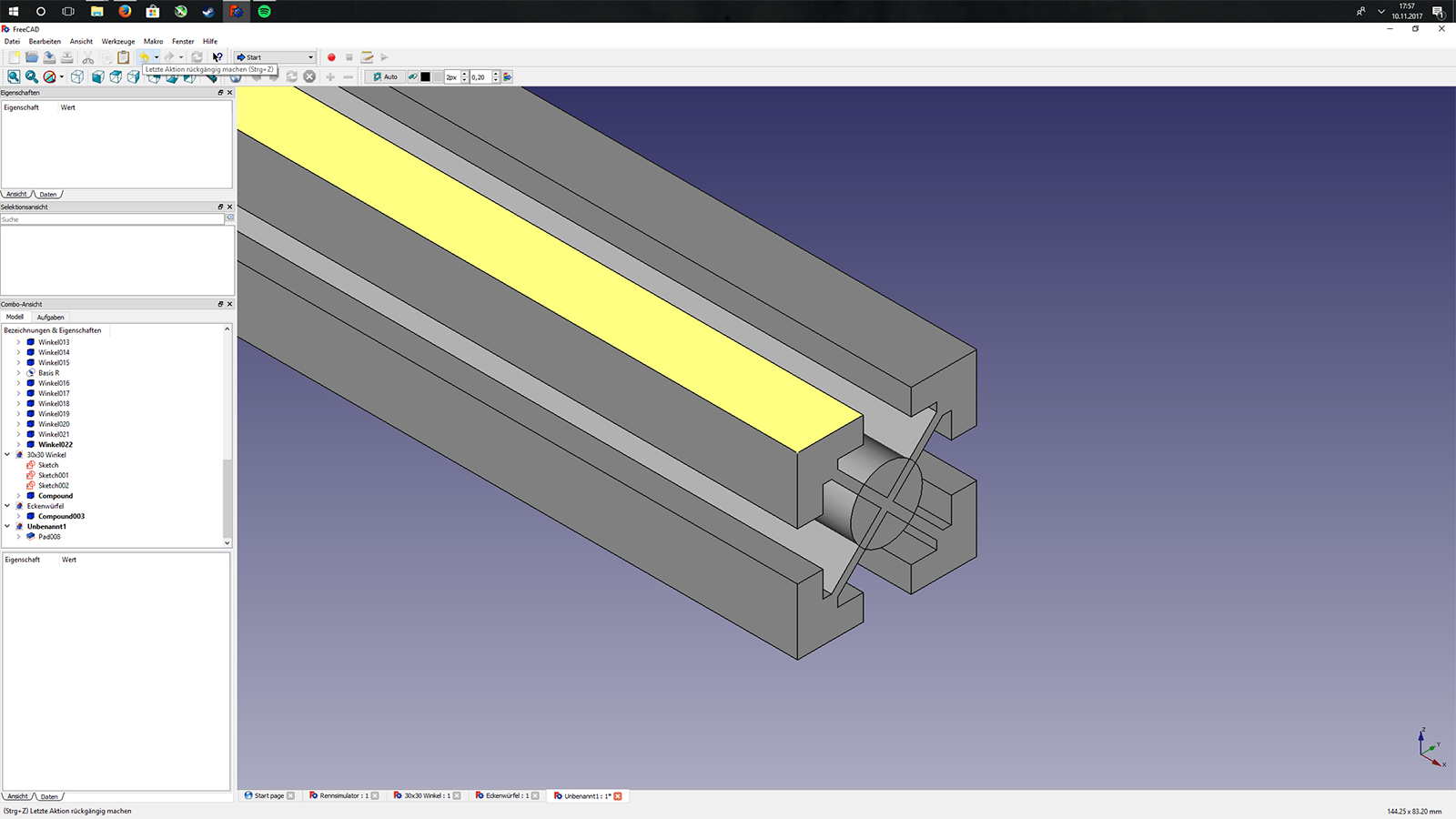Expand the Winkel022 tree node
The width and height of the screenshot is (1456, 819).
point(18,445)
